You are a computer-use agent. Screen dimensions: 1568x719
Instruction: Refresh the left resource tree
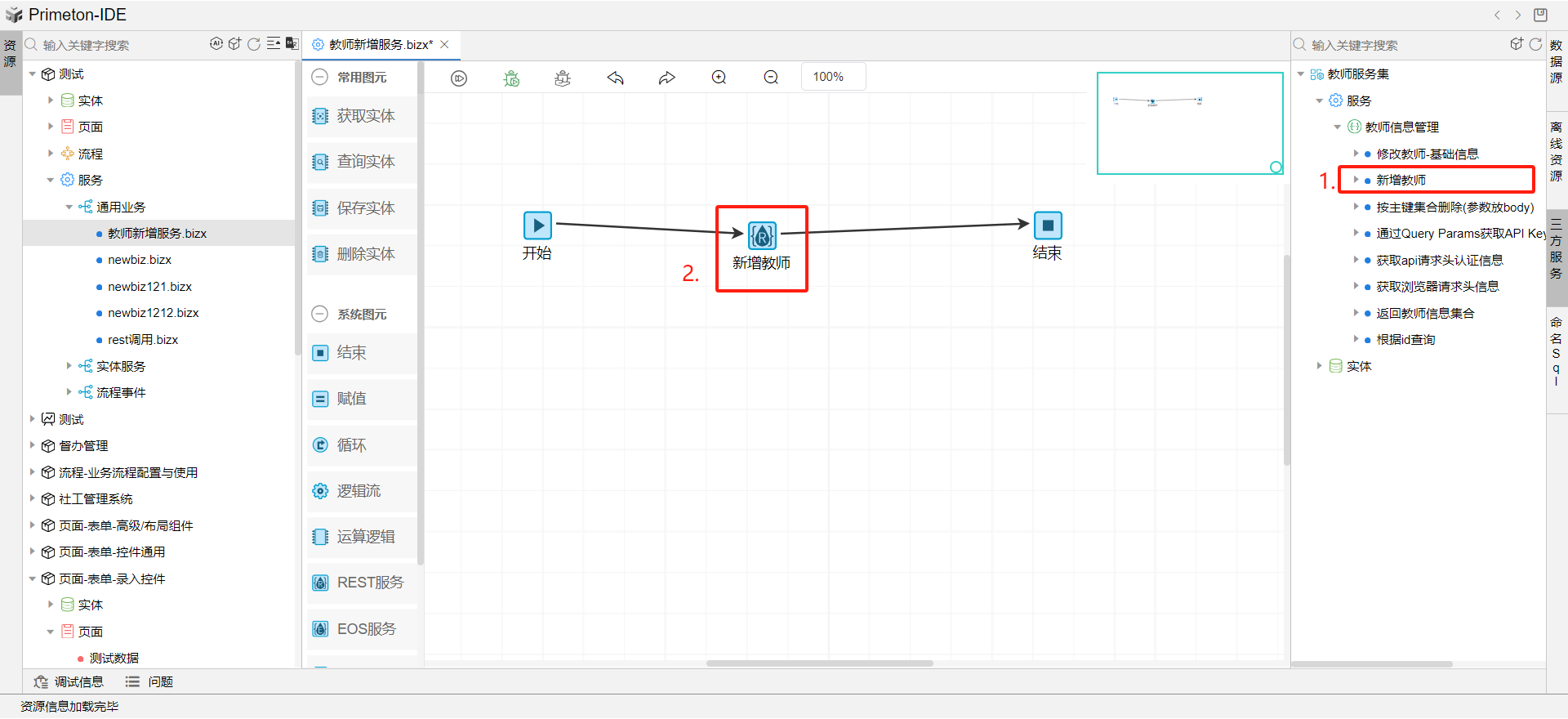pyautogui.click(x=254, y=44)
